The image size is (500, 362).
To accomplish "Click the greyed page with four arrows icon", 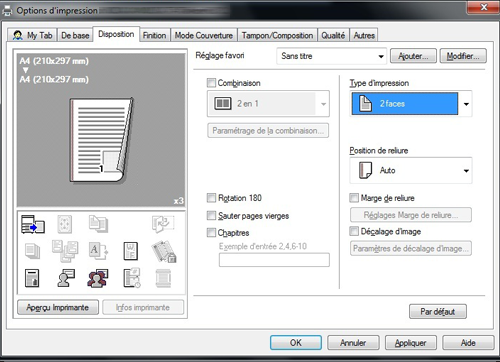I will pyautogui.click(x=65, y=224).
